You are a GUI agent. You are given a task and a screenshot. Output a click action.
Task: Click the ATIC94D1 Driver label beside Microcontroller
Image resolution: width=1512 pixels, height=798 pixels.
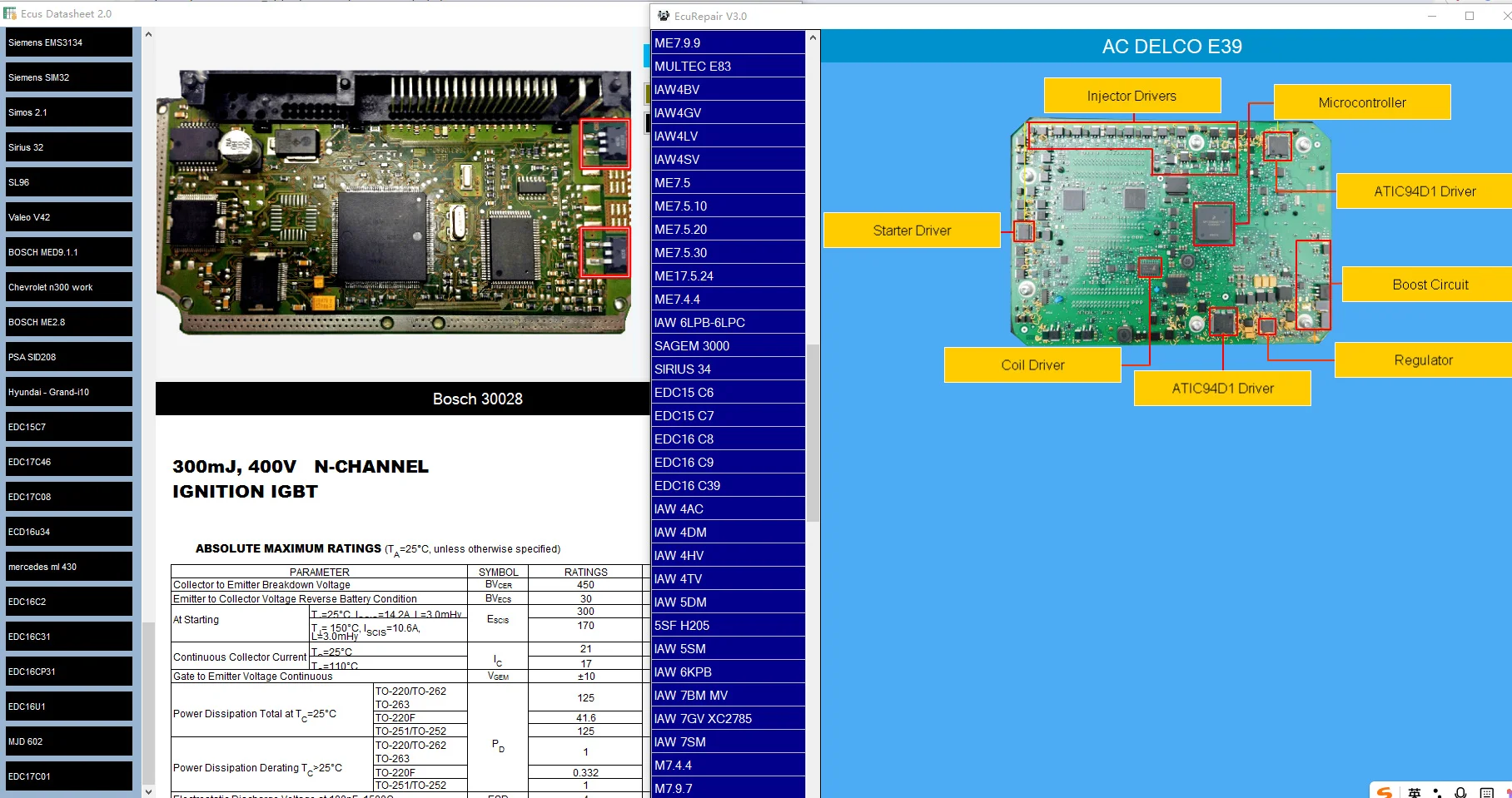1424,191
